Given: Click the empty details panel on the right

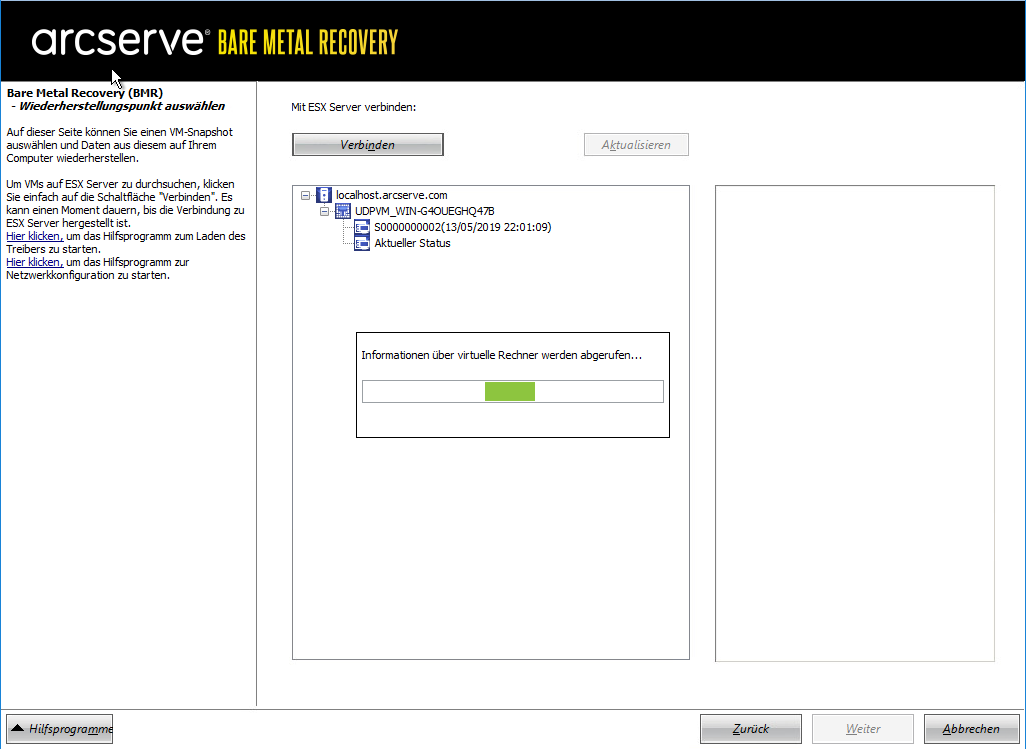Looking at the screenshot, I should tap(855, 423).
